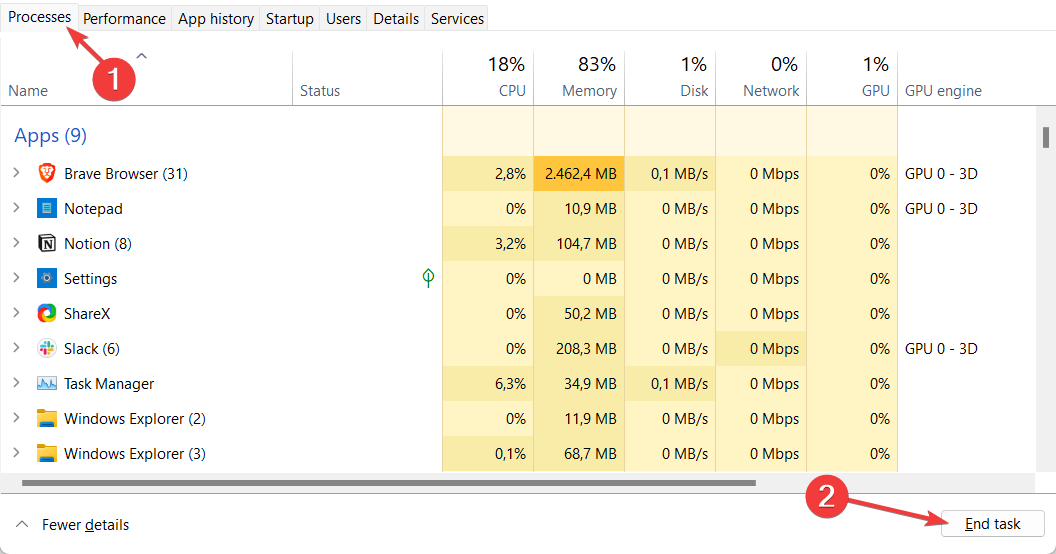Viewport: 1056px width, 554px height.
Task: Sort processes by Network column
Action: coord(760,78)
